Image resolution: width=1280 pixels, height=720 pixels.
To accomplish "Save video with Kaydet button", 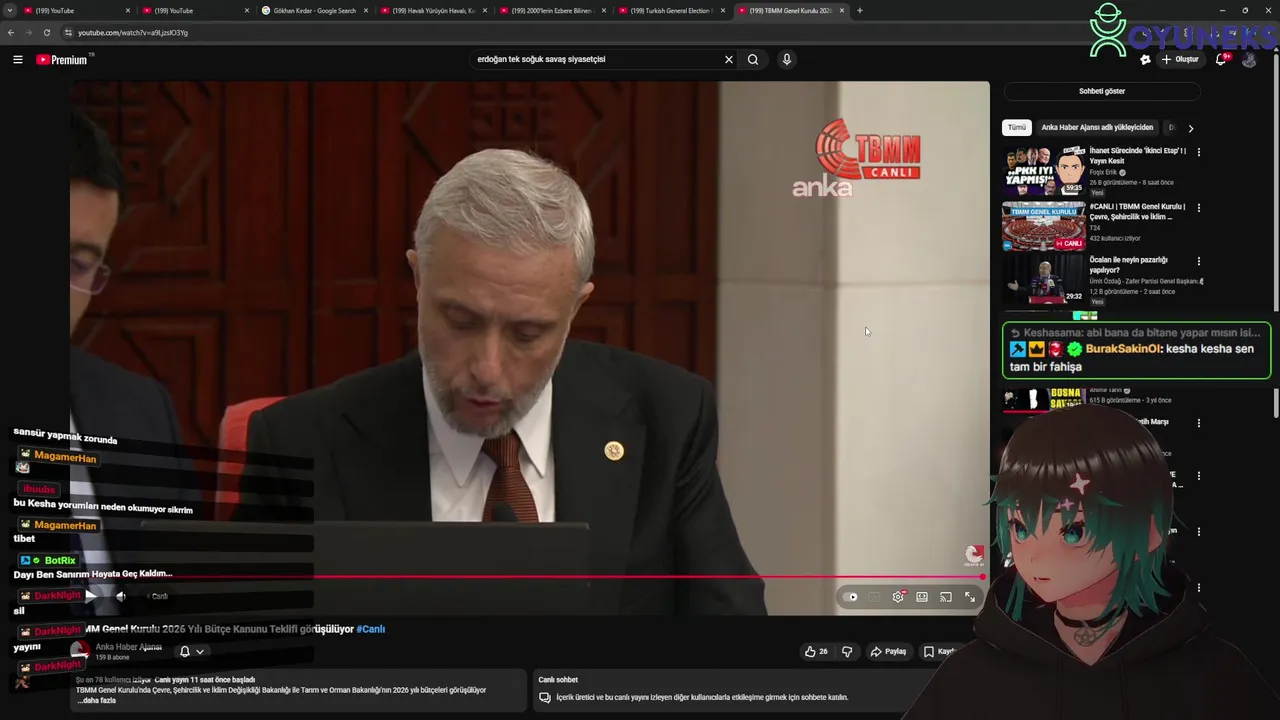I will pos(940,651).
